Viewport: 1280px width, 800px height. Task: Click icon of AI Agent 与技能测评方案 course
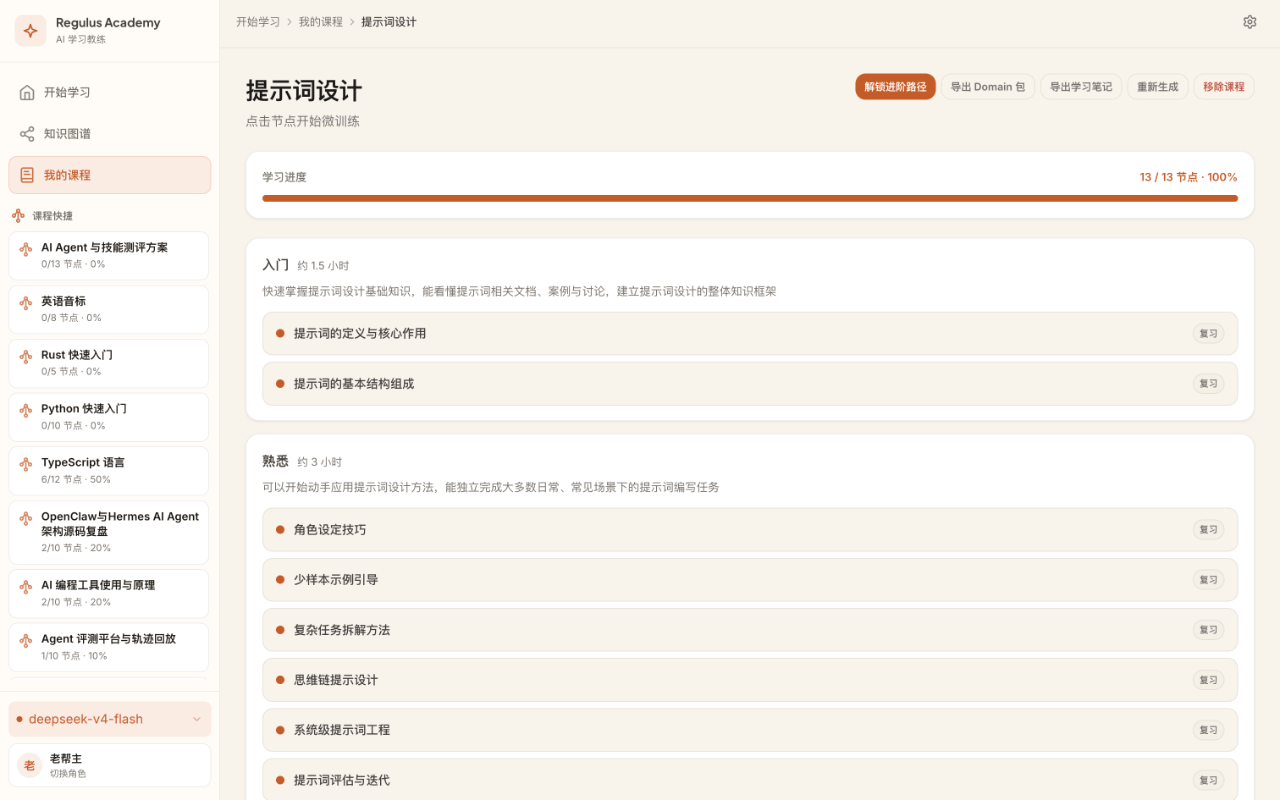click(x=26, y=249)
